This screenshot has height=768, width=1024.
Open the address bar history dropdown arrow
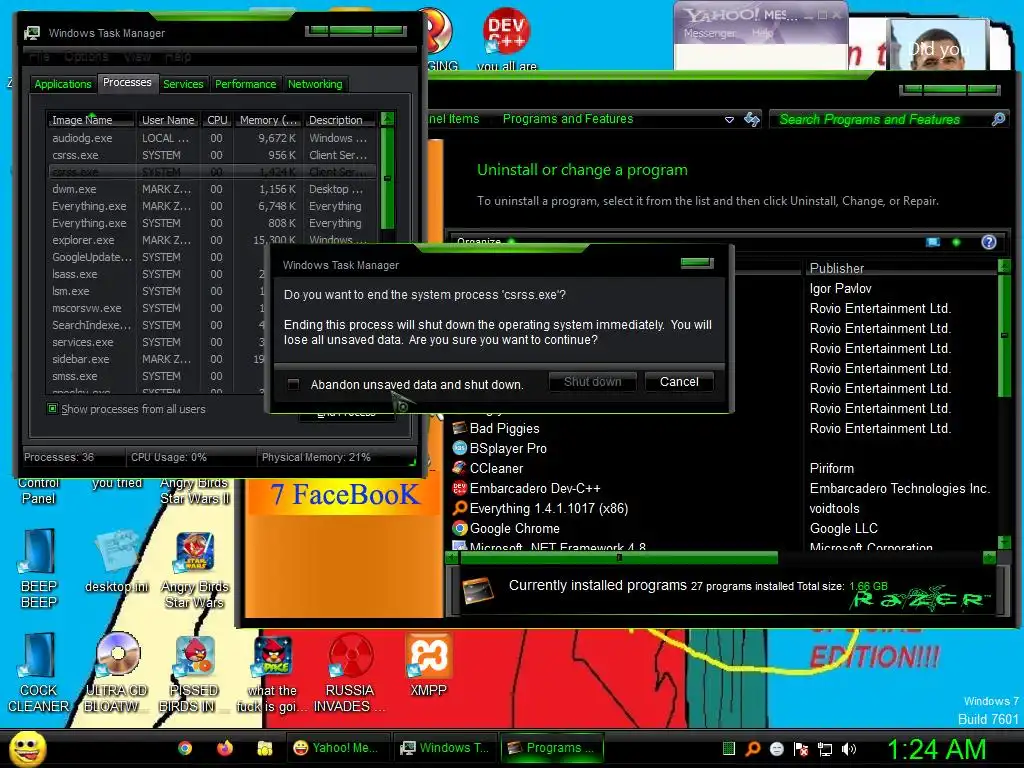point(729,120)
